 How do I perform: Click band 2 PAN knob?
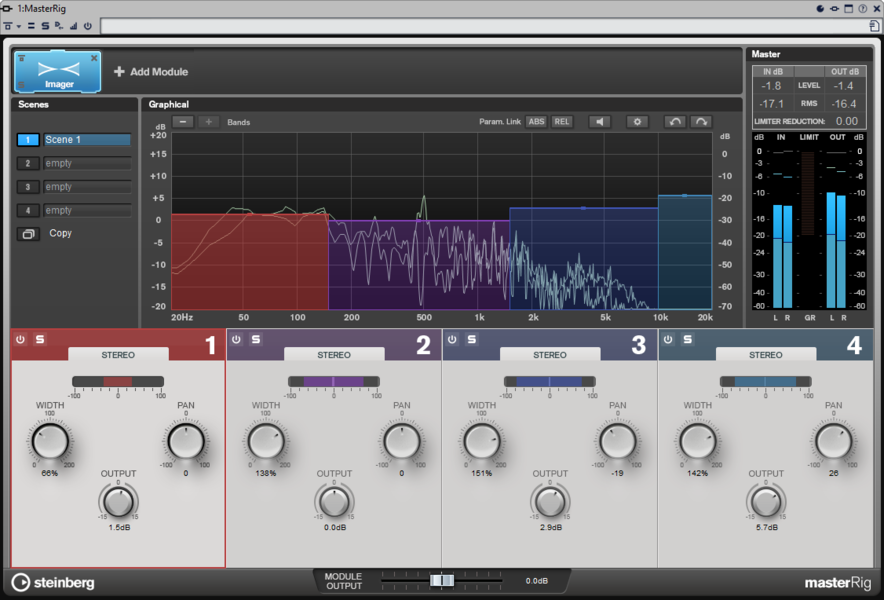pyautogui.click(x=402, y=442)
